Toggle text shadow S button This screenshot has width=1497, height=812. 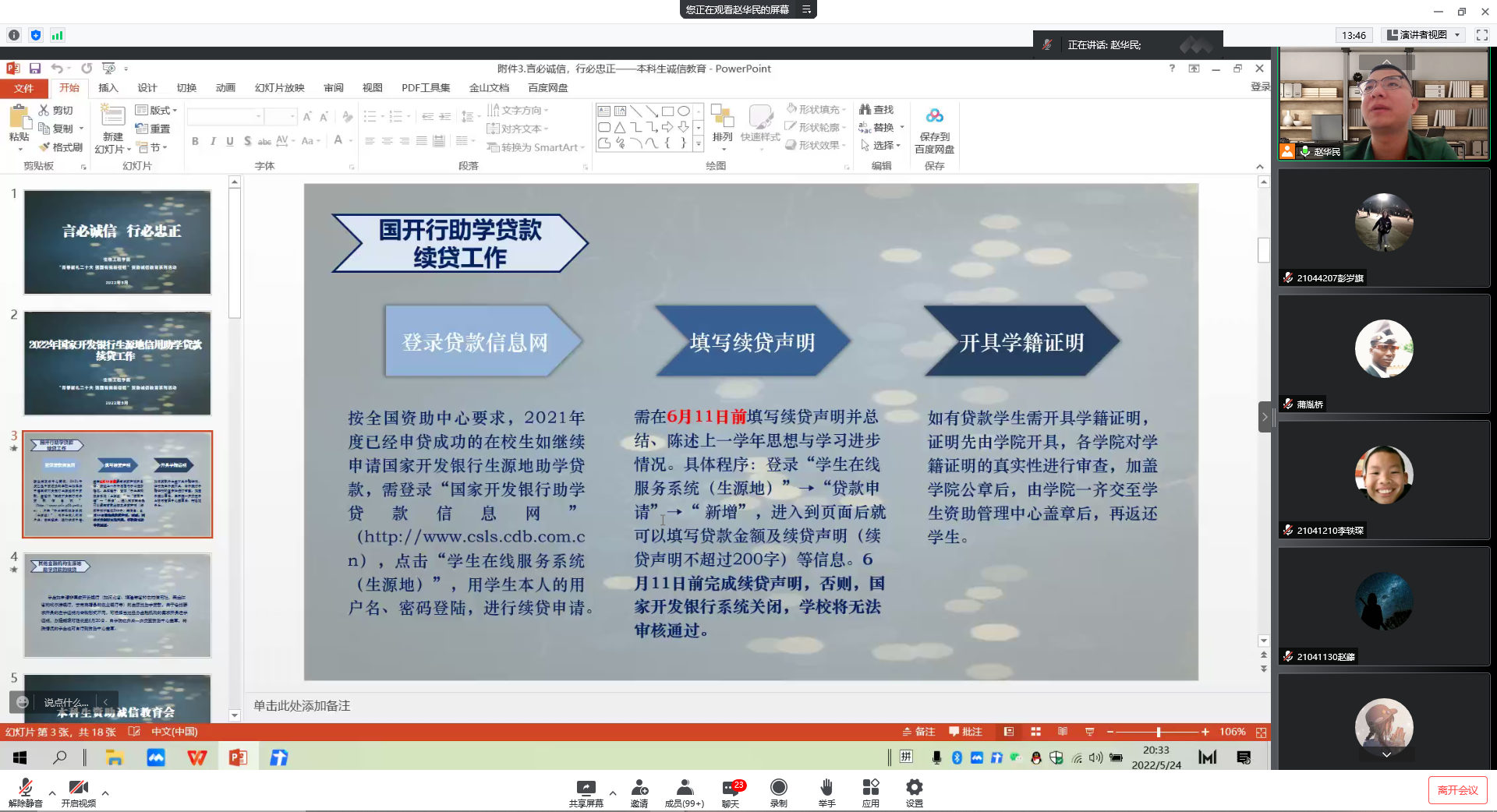click(247, 141)
